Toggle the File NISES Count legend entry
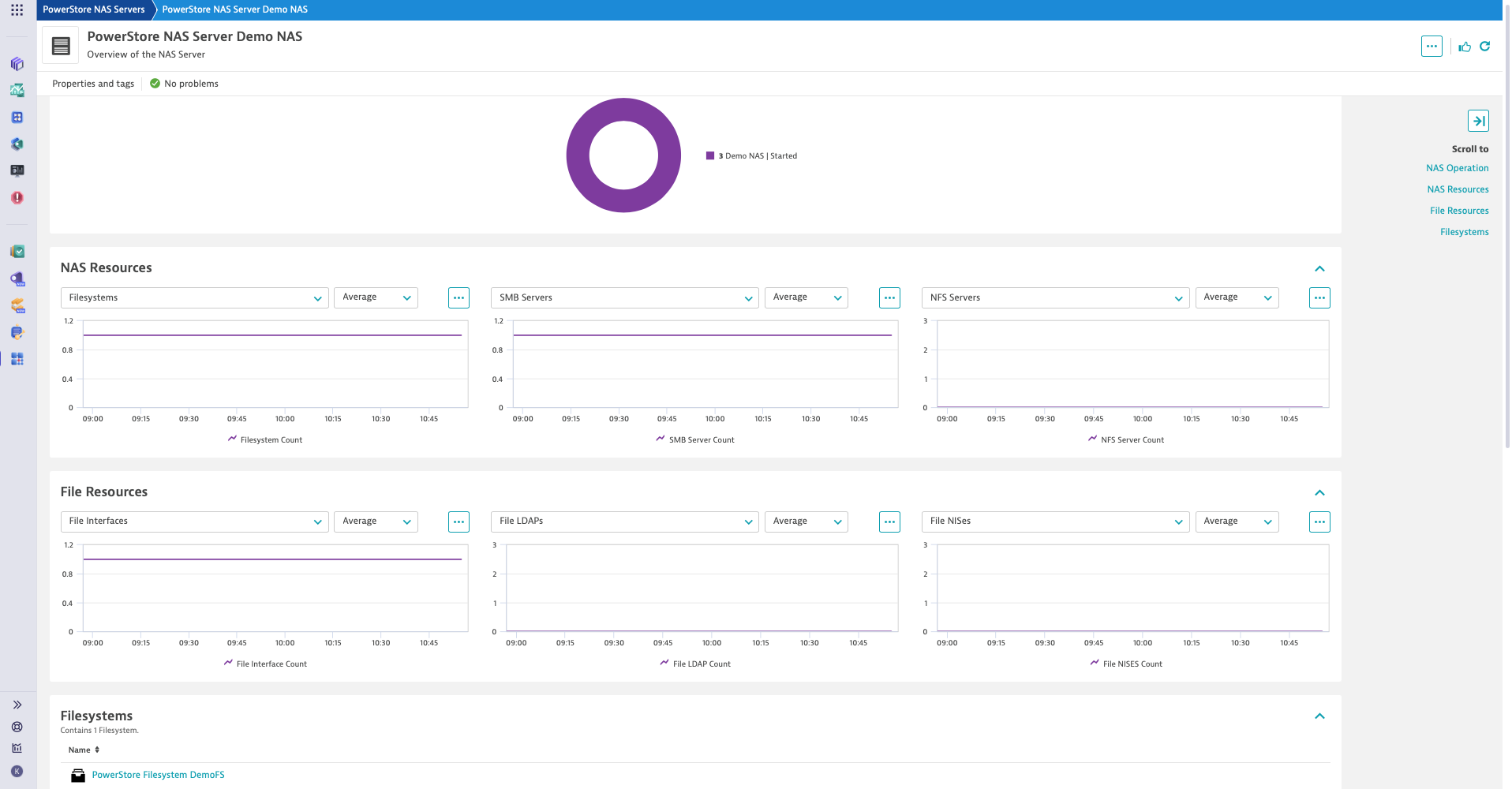The height and width of the screenshot is (789, 1512). [1126, 664]
